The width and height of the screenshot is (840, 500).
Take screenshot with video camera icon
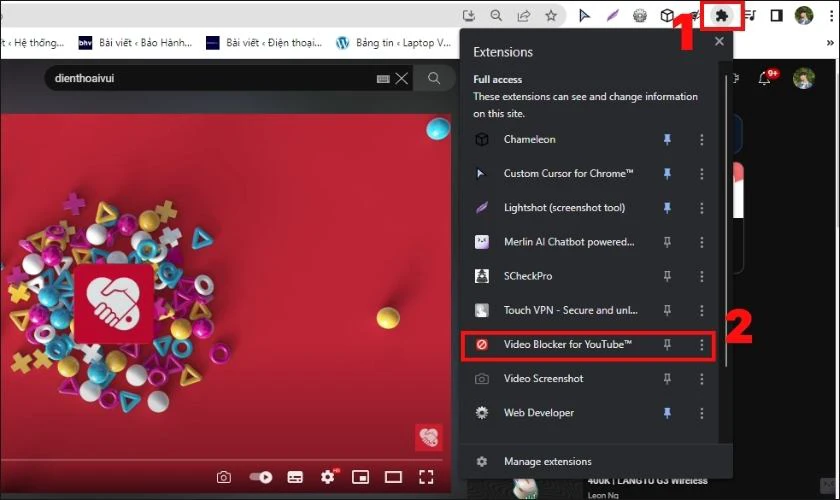(x=225, y=477)
